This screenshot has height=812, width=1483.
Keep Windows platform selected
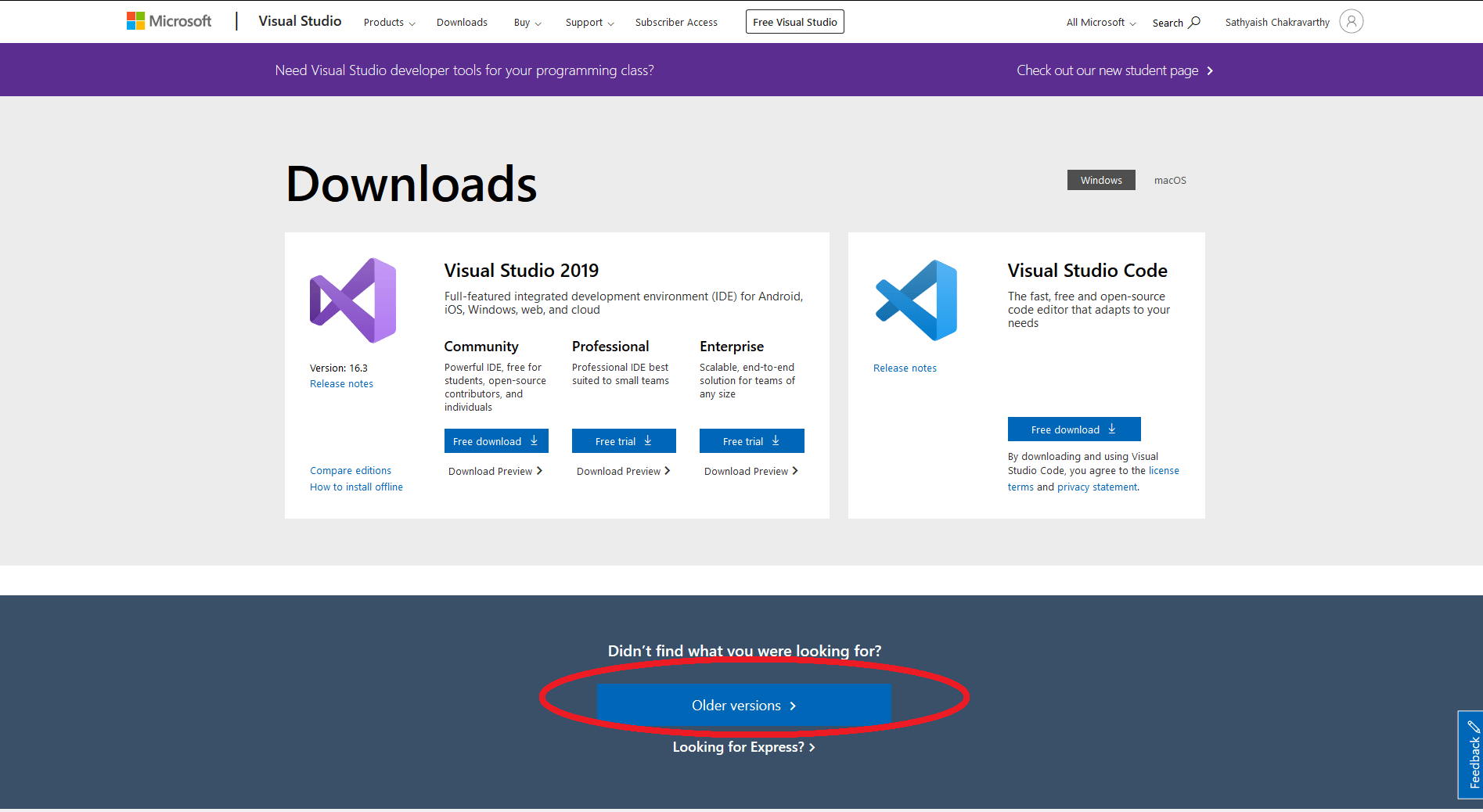point(1100,180)
